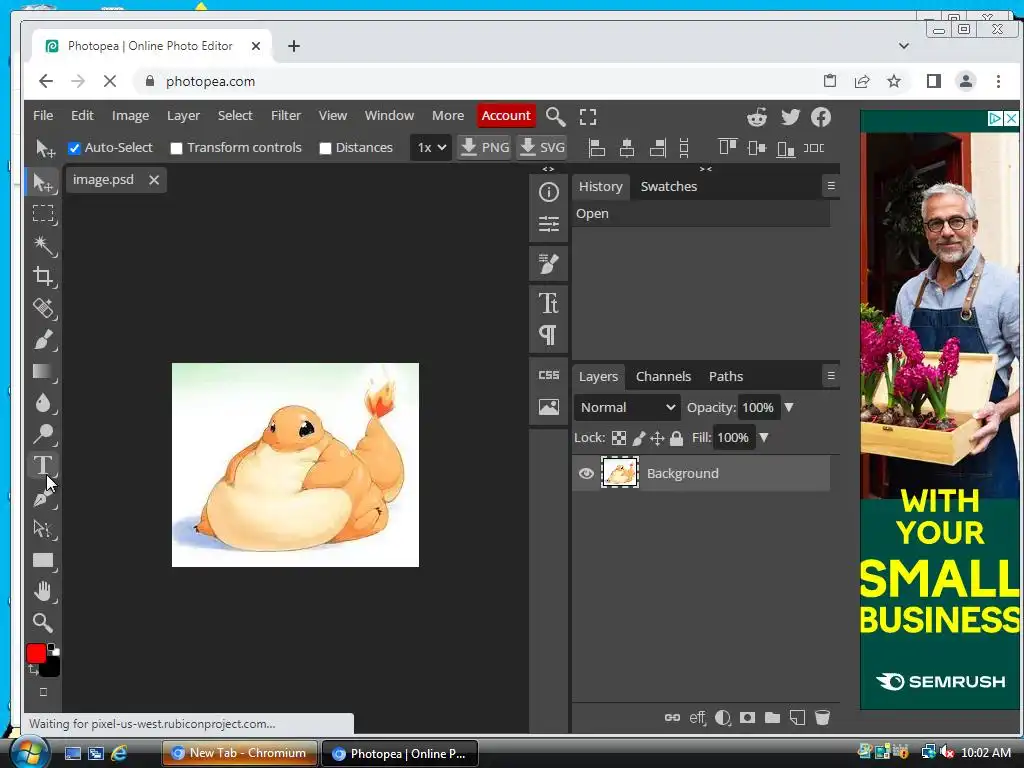Toggle lock transparent pixels icon

tap(618, 438)
